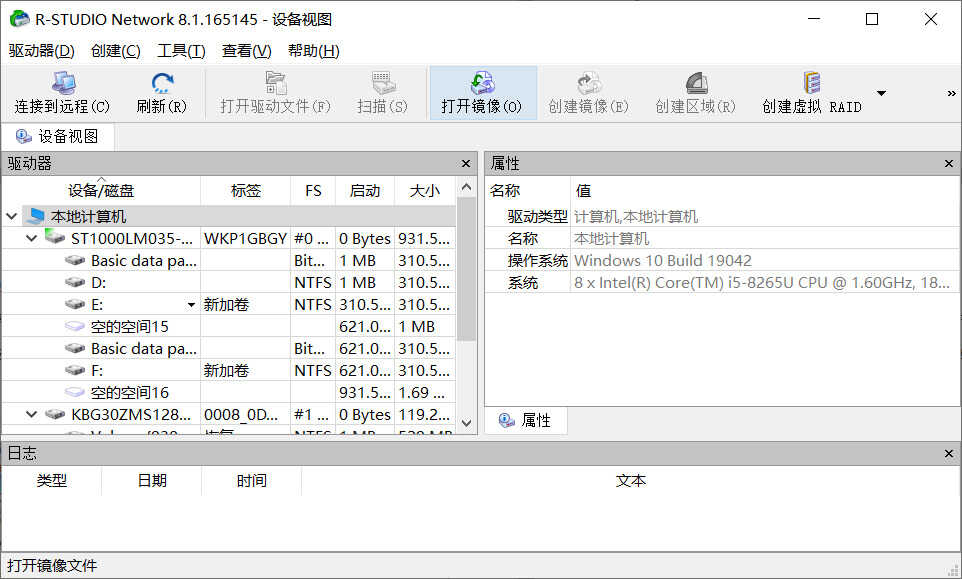Click the Scan (扫描) toolbar icon
The height and width of the screenshot is (579, 962).
tap(382, 83)
